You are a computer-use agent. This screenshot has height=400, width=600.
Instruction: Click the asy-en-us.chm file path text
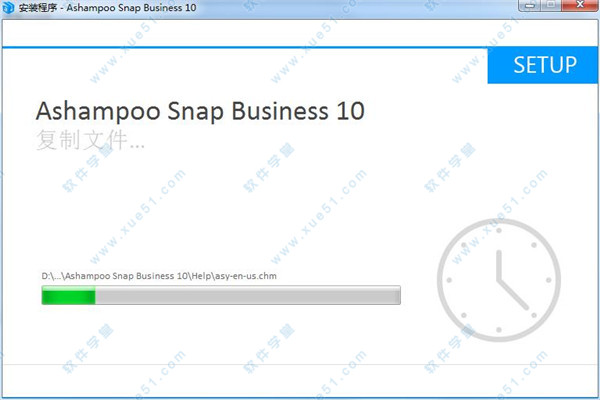pos(159,276)
